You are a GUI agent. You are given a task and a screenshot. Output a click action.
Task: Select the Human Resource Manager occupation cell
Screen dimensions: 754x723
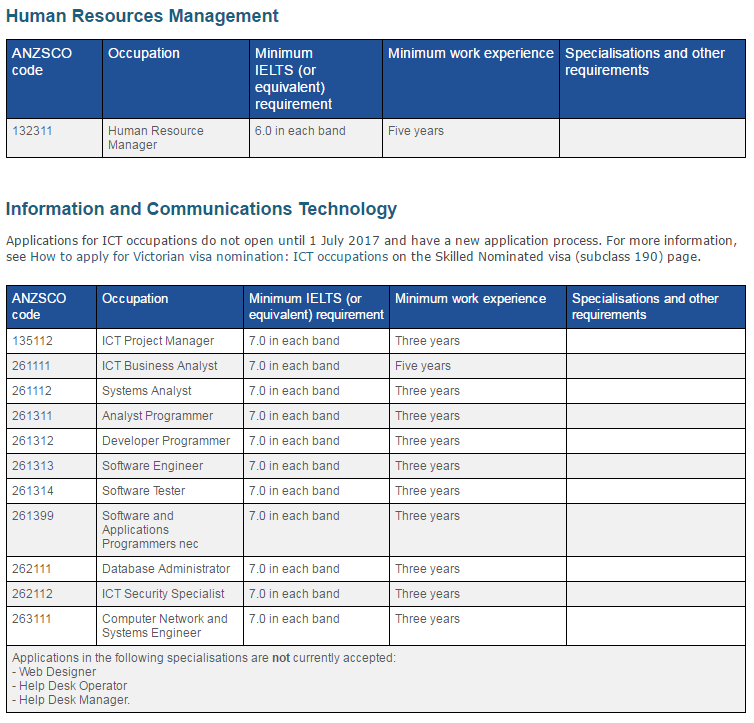[x=155, y=138]
